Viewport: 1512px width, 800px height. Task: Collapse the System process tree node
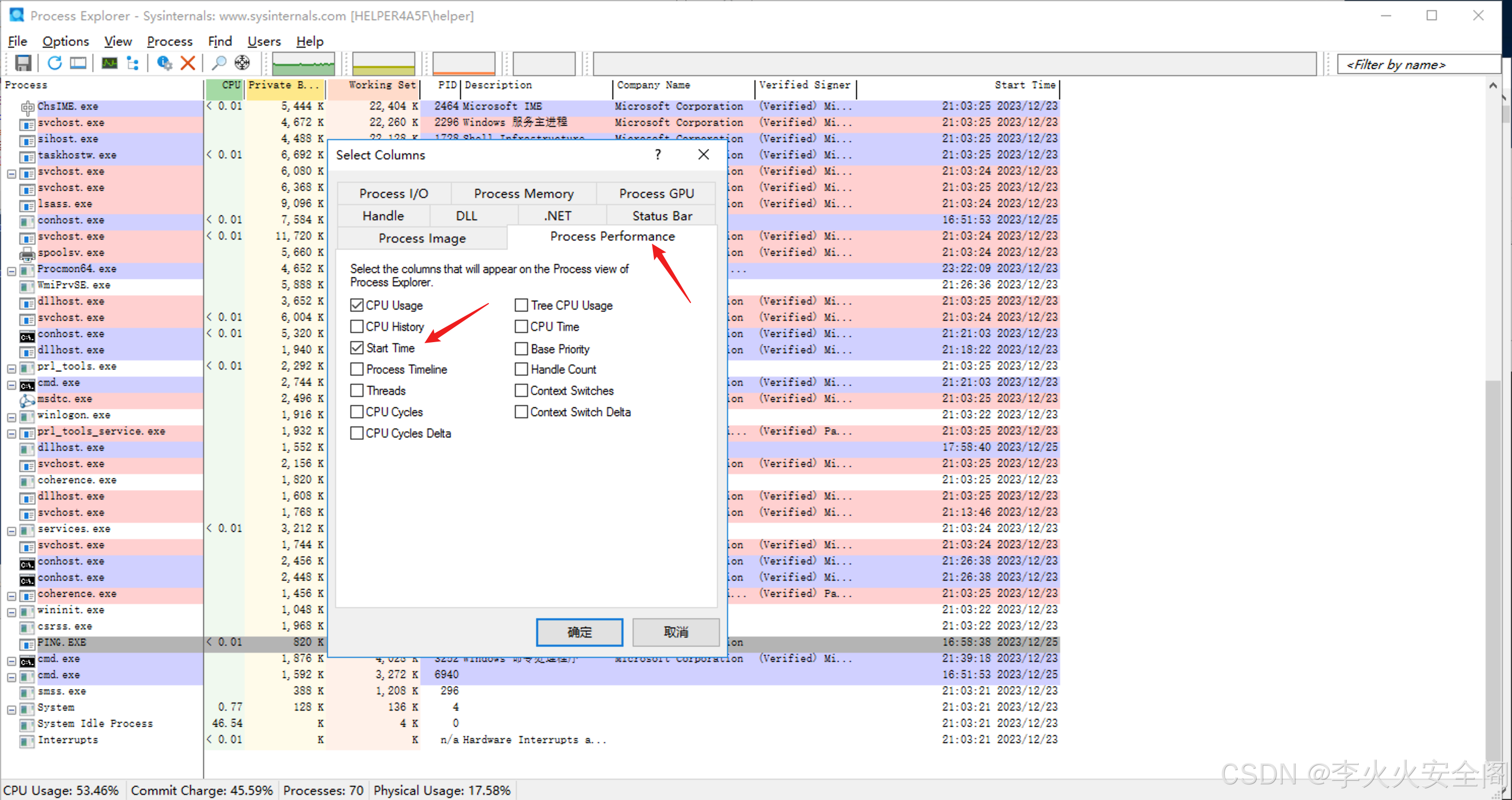(11, 709)
